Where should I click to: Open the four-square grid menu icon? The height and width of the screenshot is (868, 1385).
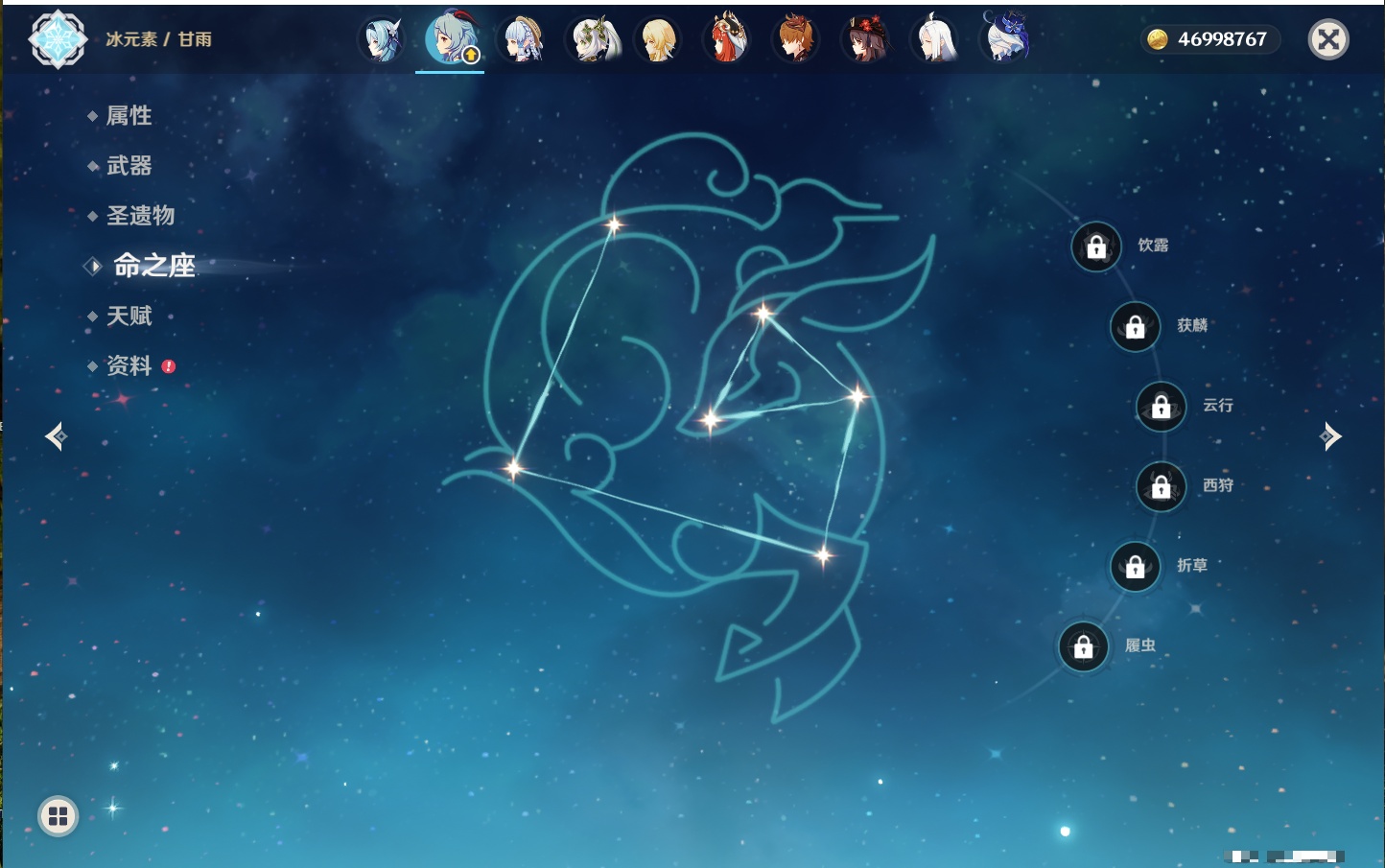(x=58, y=816)
